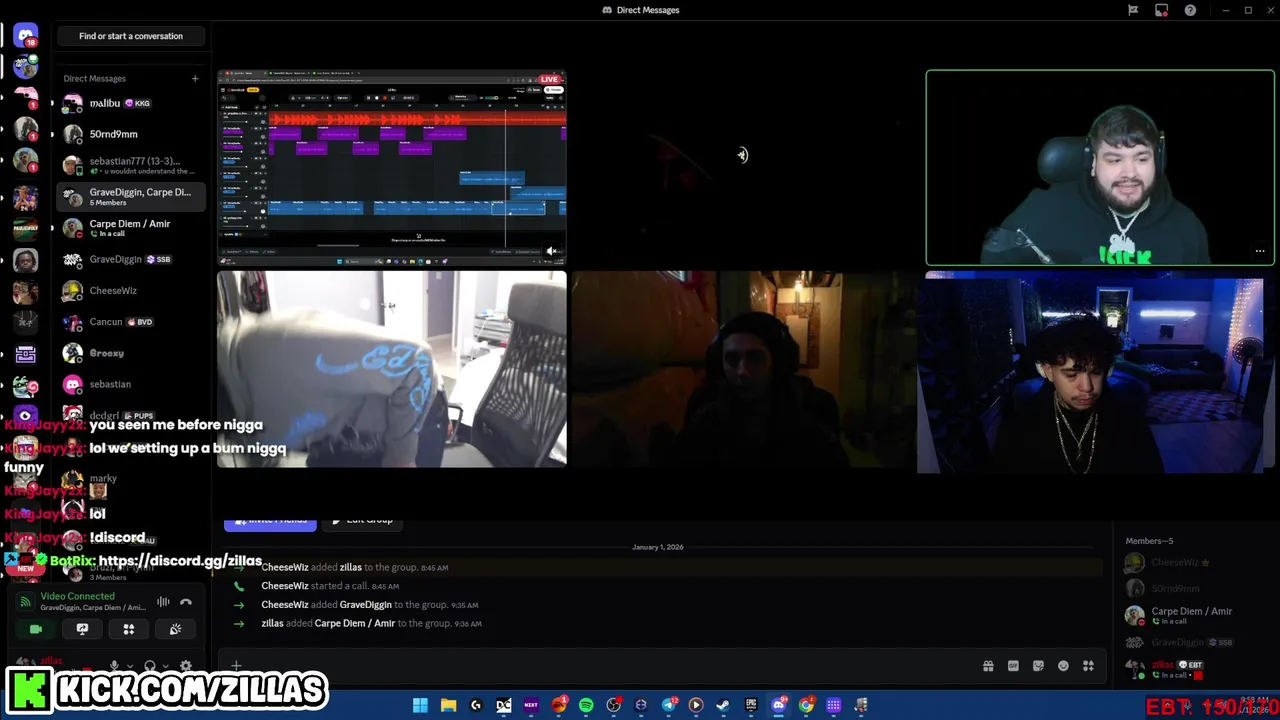Click Find or start a conversation

coord(131,36)
